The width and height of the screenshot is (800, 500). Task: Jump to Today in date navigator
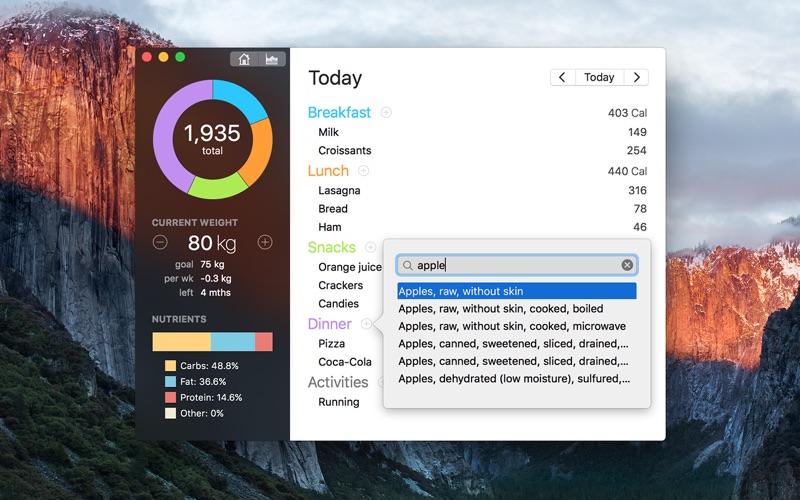coord(599,77)
